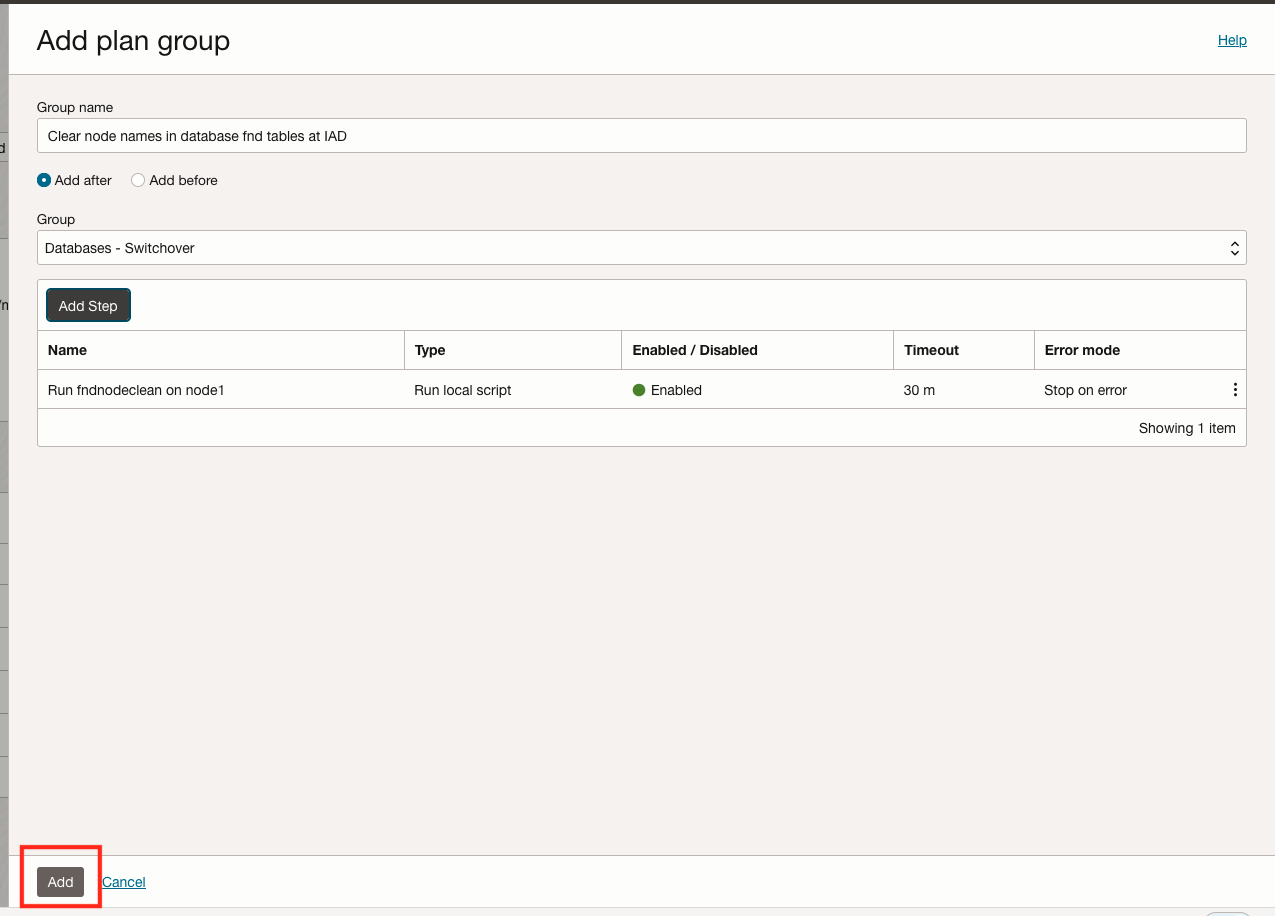Open the Group dropdown showing Databases - Switchover
The image size is (1275, 916).
[x=642, y=248]
